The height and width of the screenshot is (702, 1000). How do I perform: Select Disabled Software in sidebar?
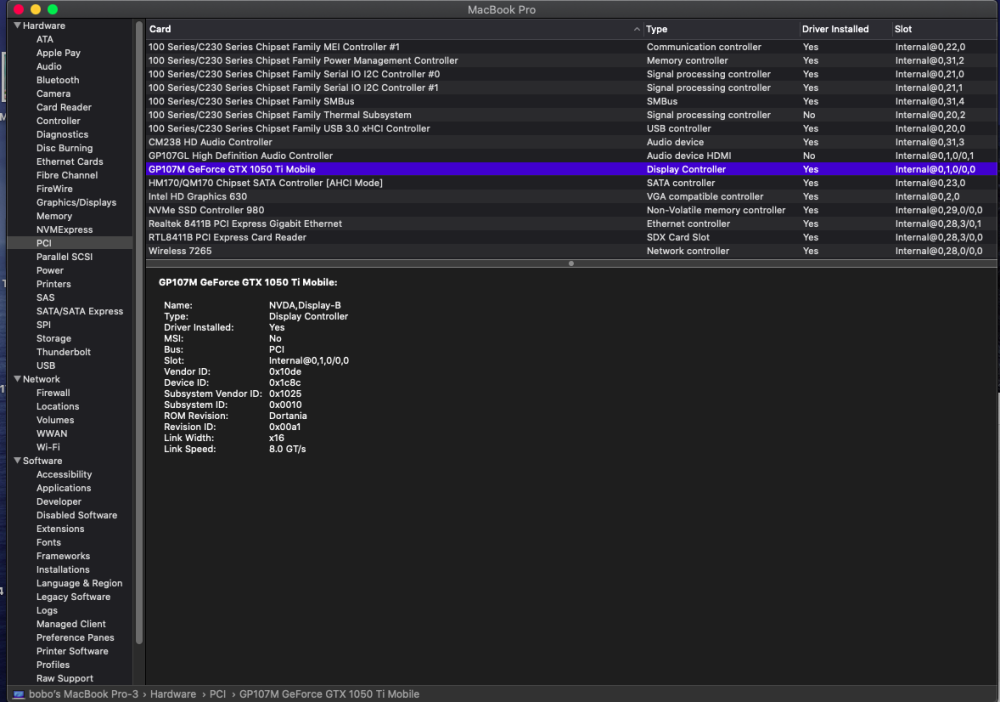tap(77, 515)
